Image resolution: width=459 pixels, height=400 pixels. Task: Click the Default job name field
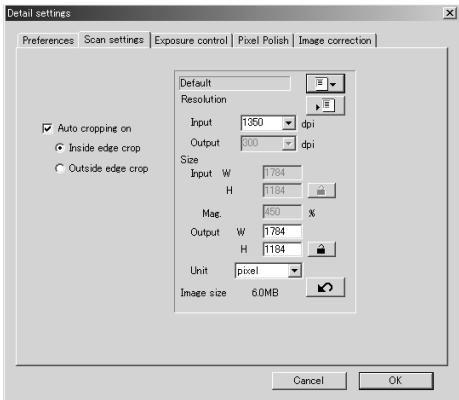[234, 83]
